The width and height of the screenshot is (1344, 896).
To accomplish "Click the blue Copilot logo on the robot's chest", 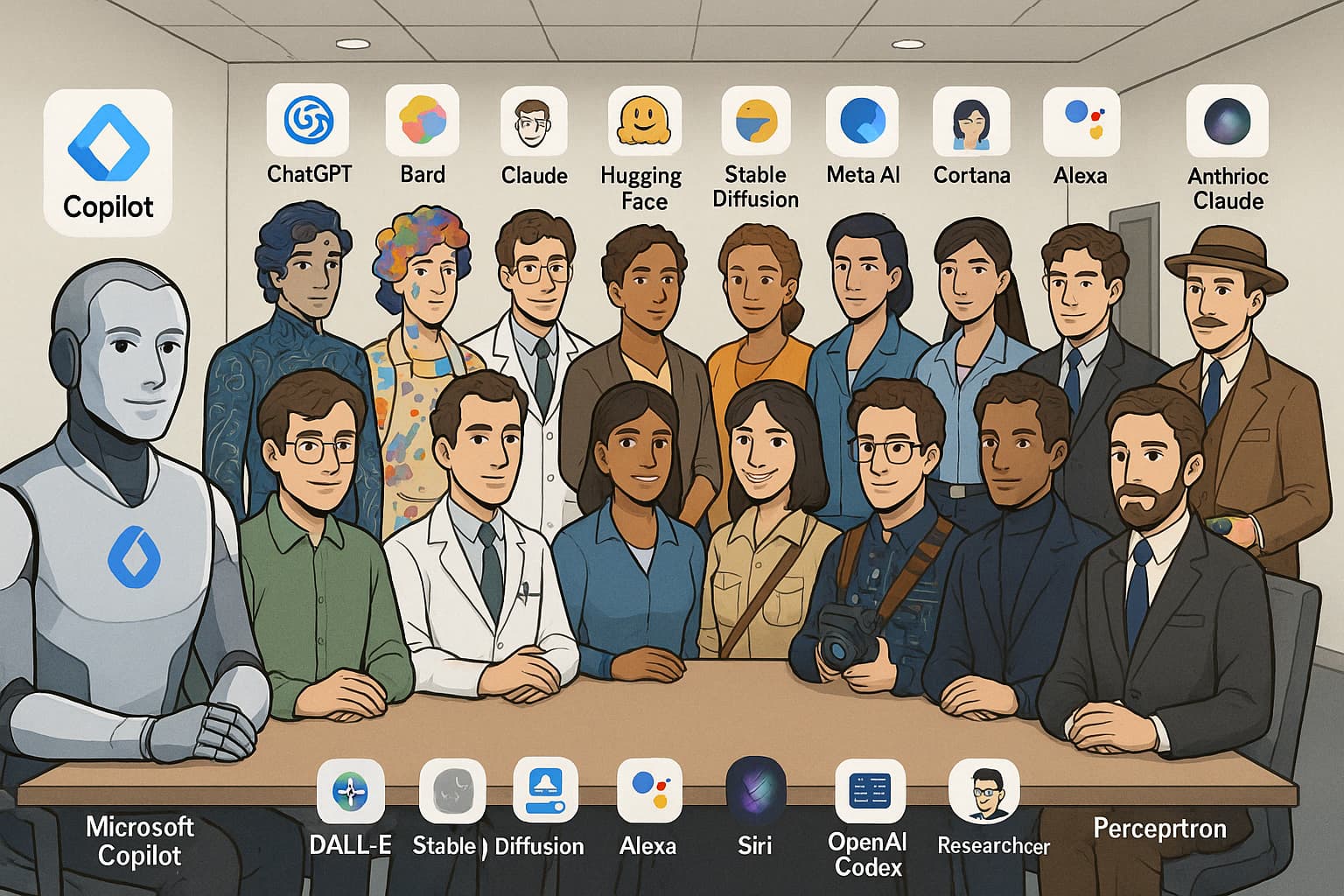I will pos(134,556).
